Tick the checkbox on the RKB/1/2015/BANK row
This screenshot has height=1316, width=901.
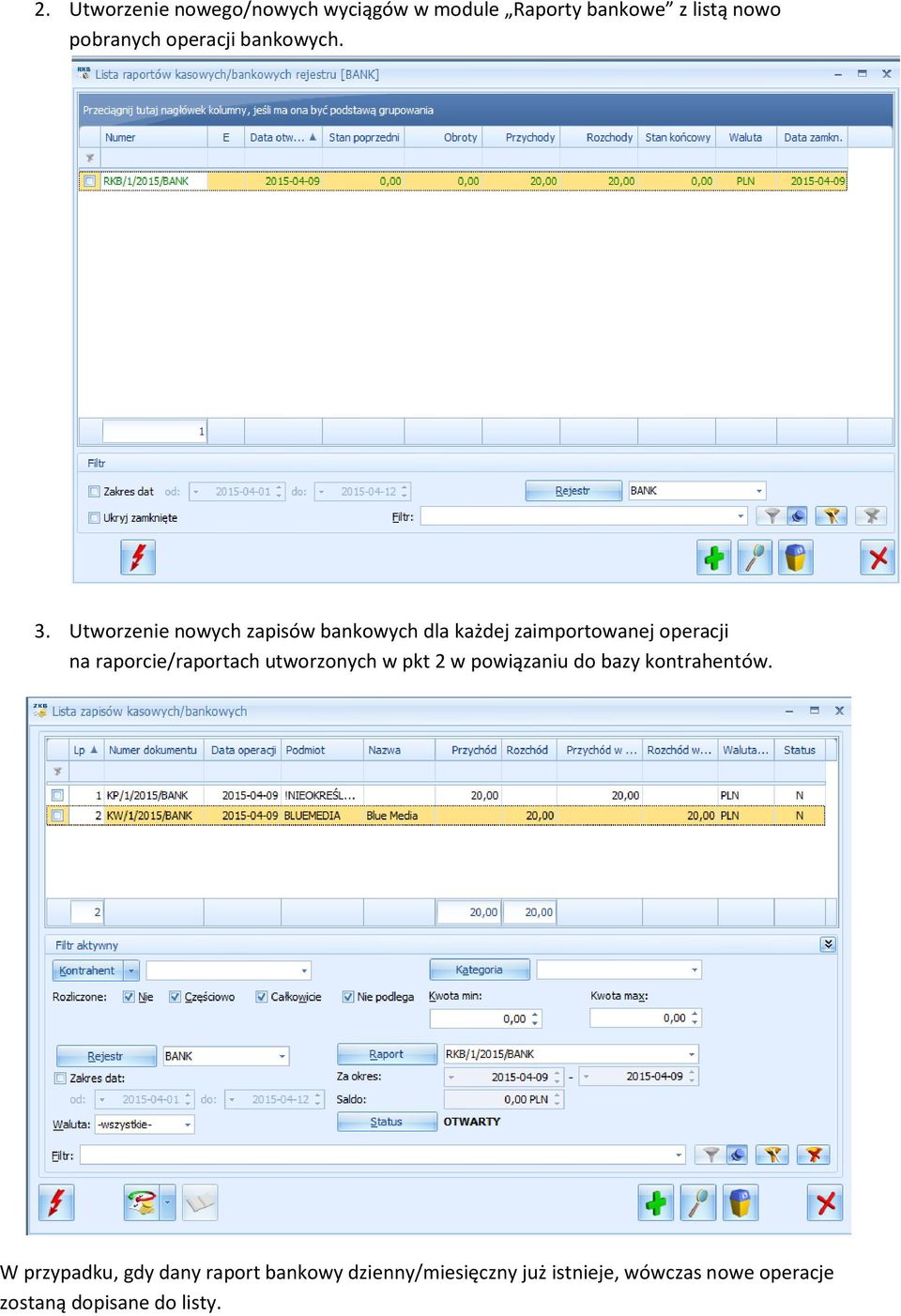click(x=90, y=181)
